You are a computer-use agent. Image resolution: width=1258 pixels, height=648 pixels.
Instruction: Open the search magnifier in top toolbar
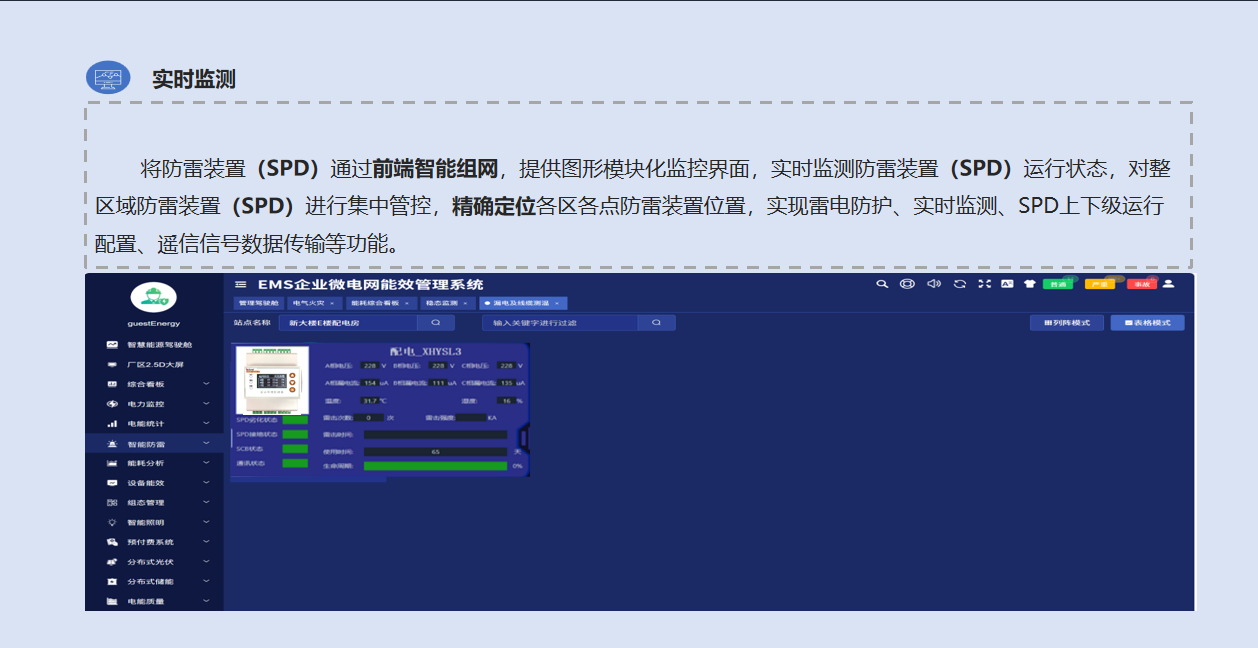[882, 284]
